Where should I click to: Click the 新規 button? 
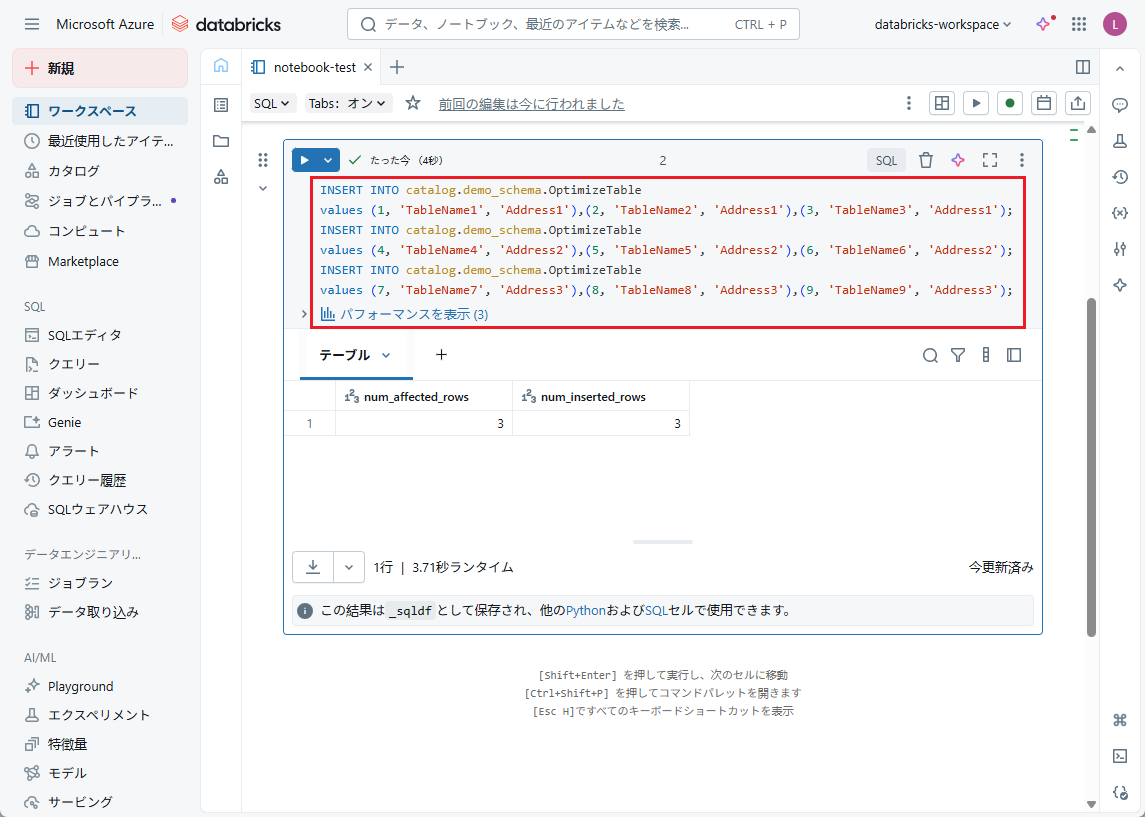point(100,68)
